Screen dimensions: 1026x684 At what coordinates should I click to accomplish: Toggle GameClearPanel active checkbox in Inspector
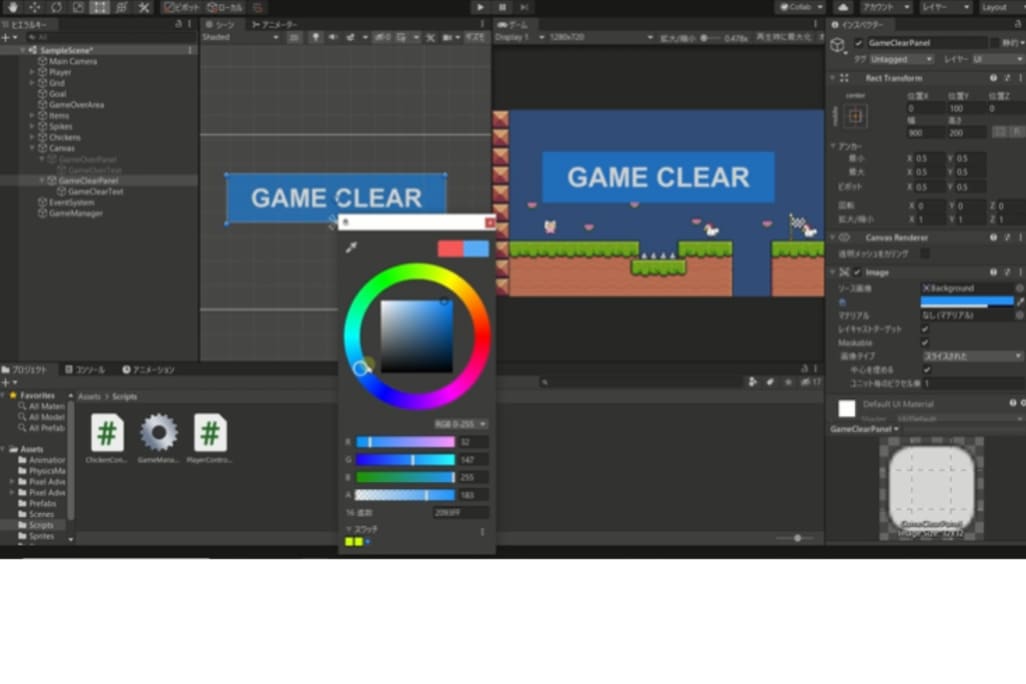858,43
